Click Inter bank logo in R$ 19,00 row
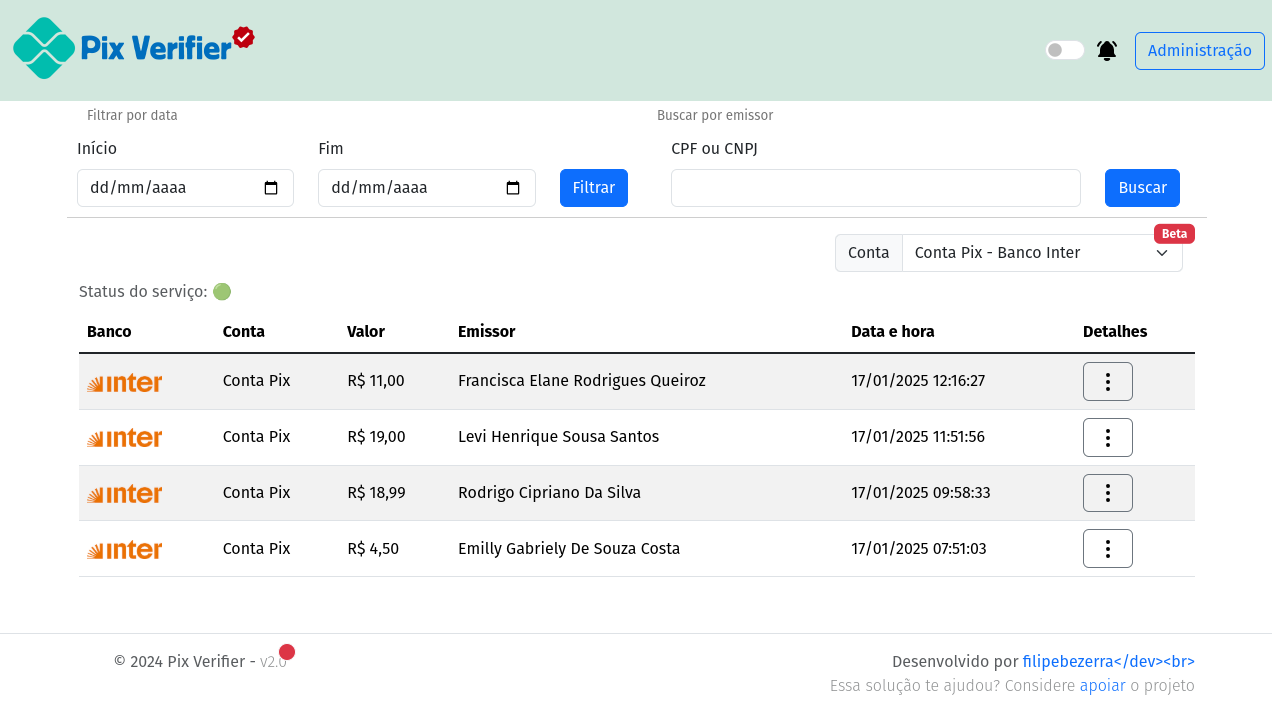Viewport: 1272px width, 722px height. 124,438
